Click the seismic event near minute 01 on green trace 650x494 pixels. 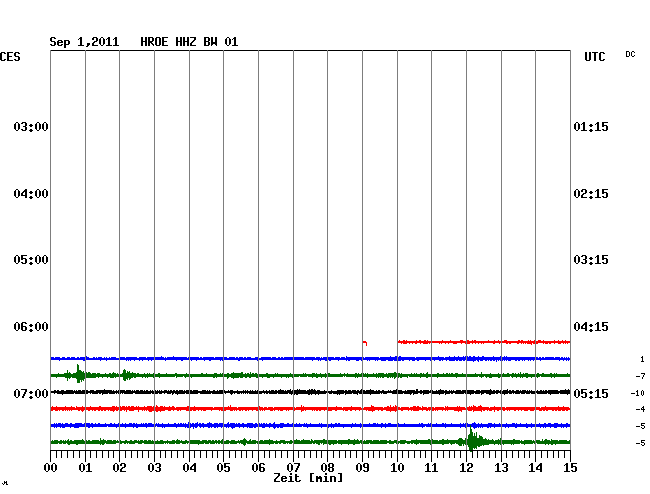79,374
